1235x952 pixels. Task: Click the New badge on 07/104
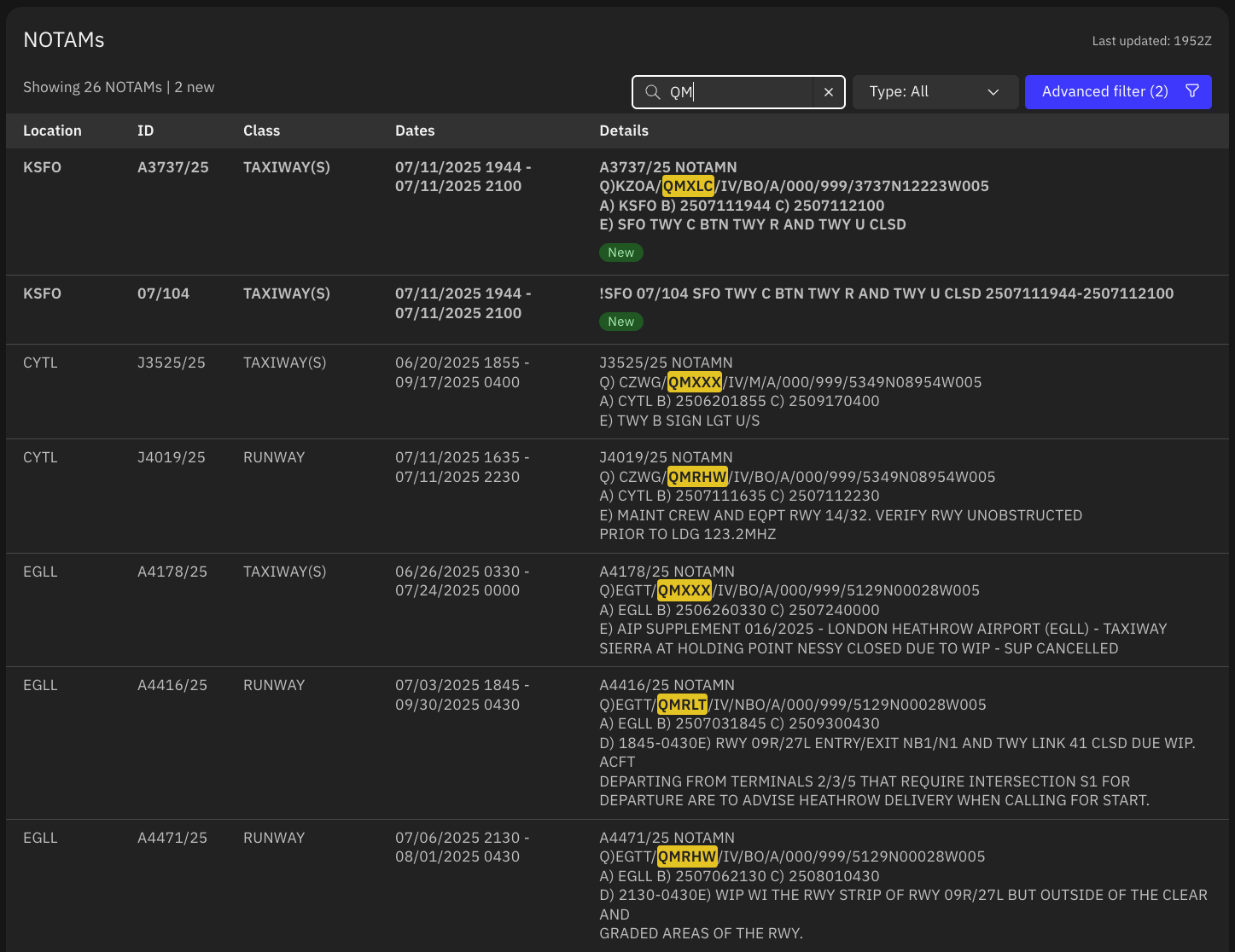click(620, 322)
